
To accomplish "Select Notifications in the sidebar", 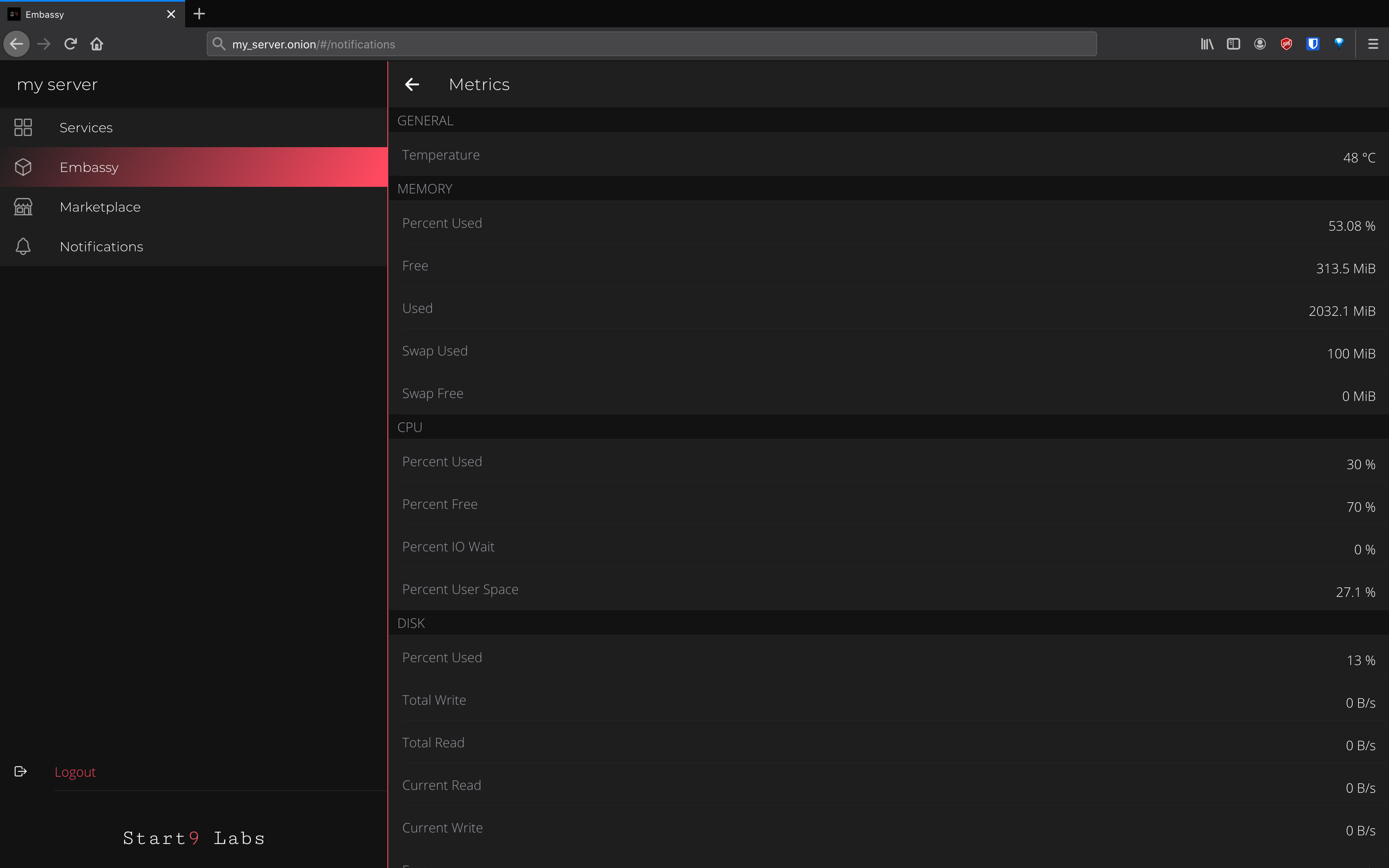I will (x=101, y=246).
